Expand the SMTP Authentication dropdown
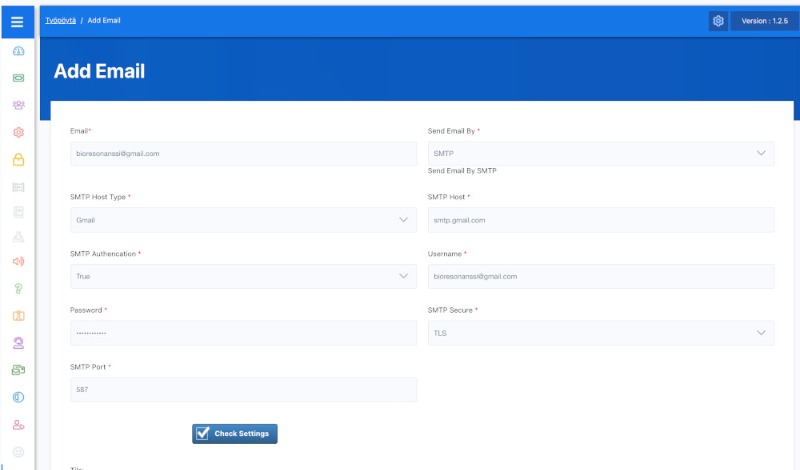800x470 pixels. tap(243, 276)
